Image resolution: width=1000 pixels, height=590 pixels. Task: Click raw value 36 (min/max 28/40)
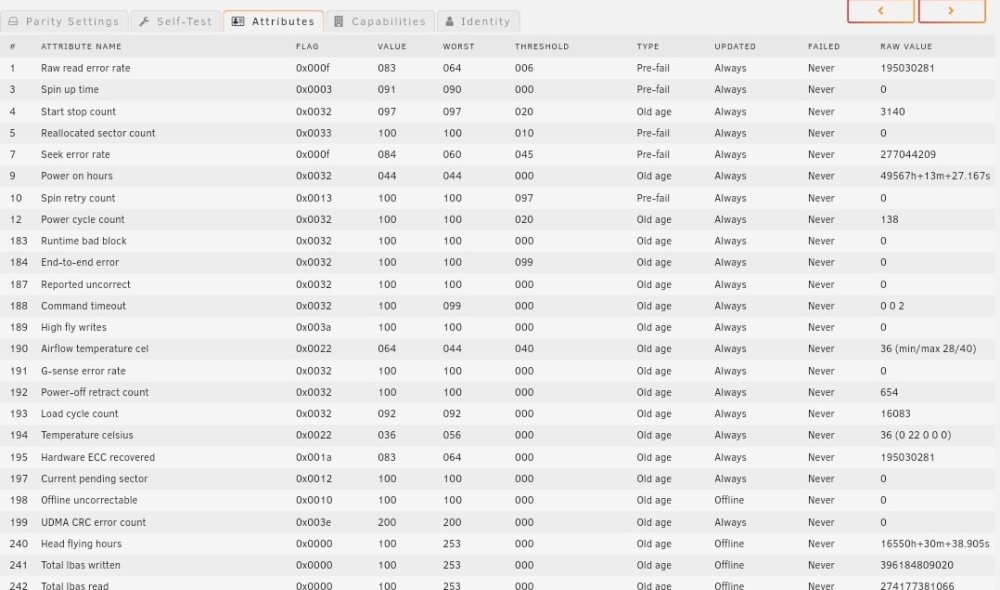[x=928, y=349]
